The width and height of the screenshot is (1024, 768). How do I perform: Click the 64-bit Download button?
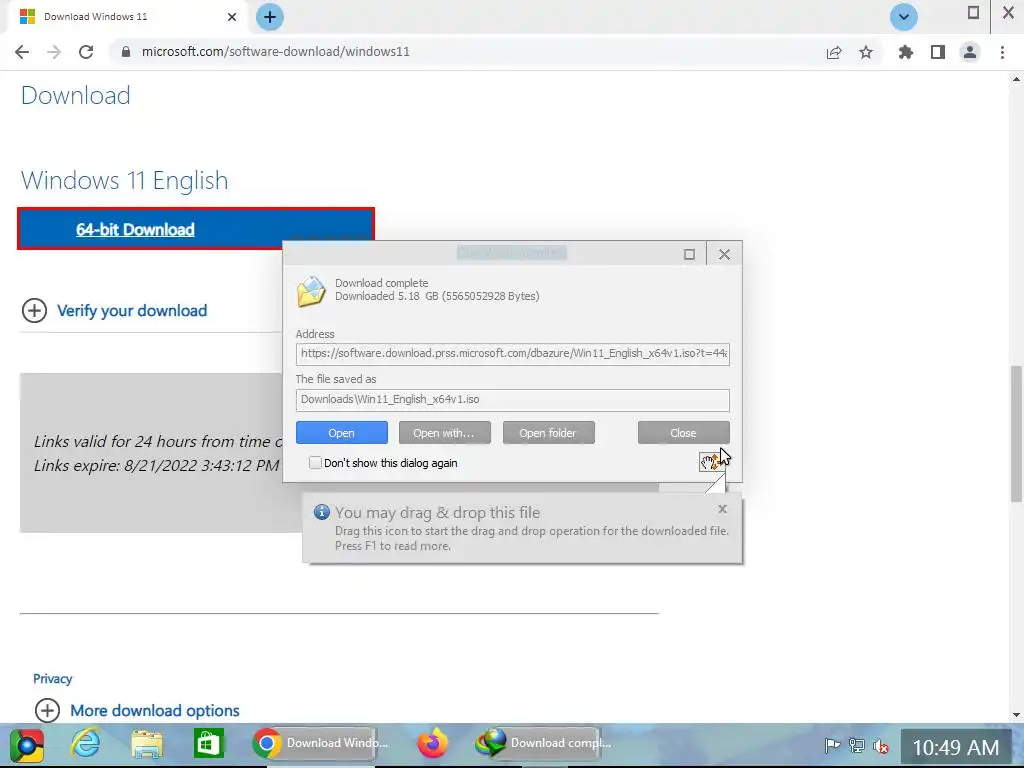point(196,229)
